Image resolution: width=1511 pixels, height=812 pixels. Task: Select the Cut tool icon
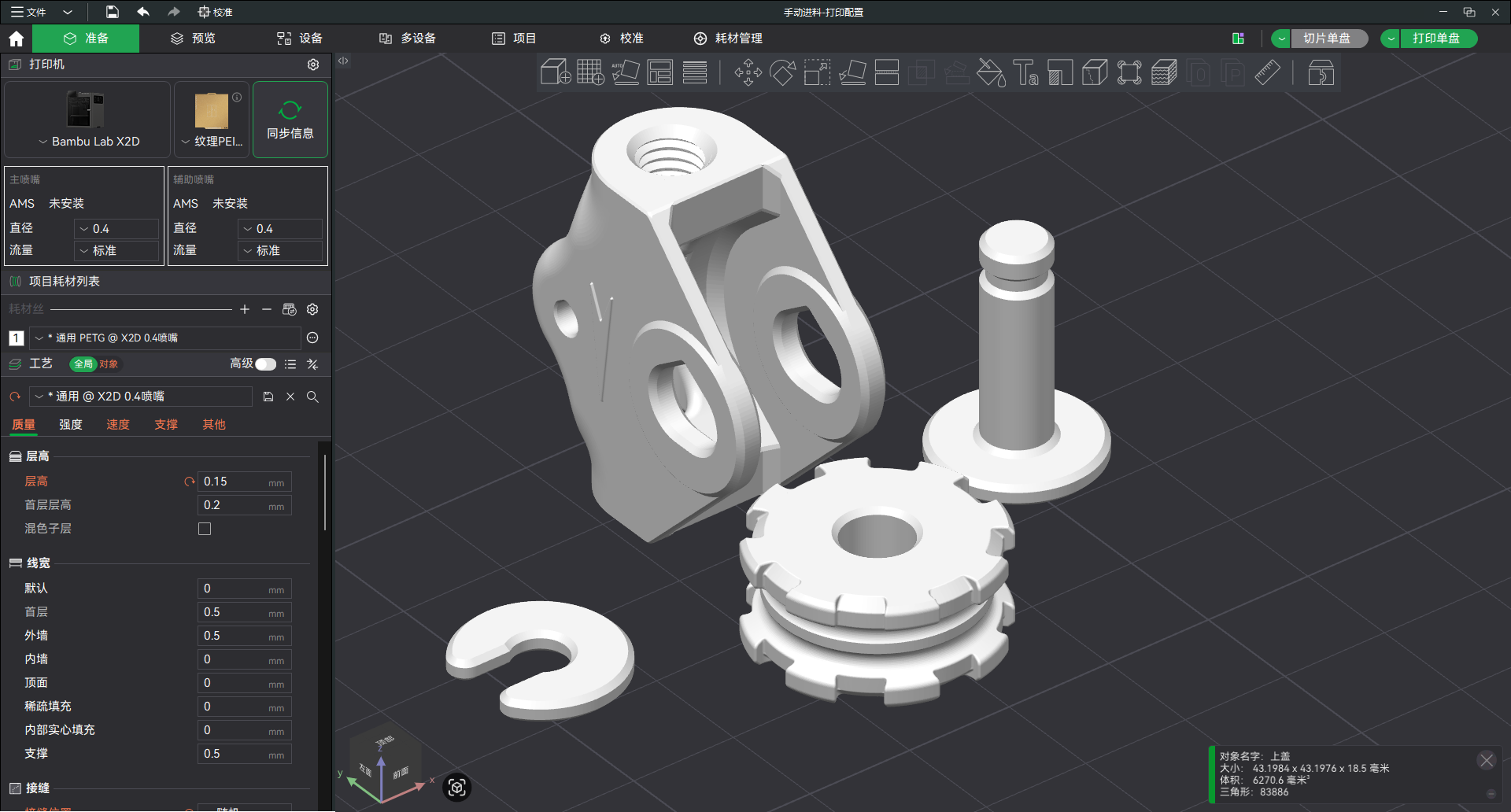click(886, 72)
